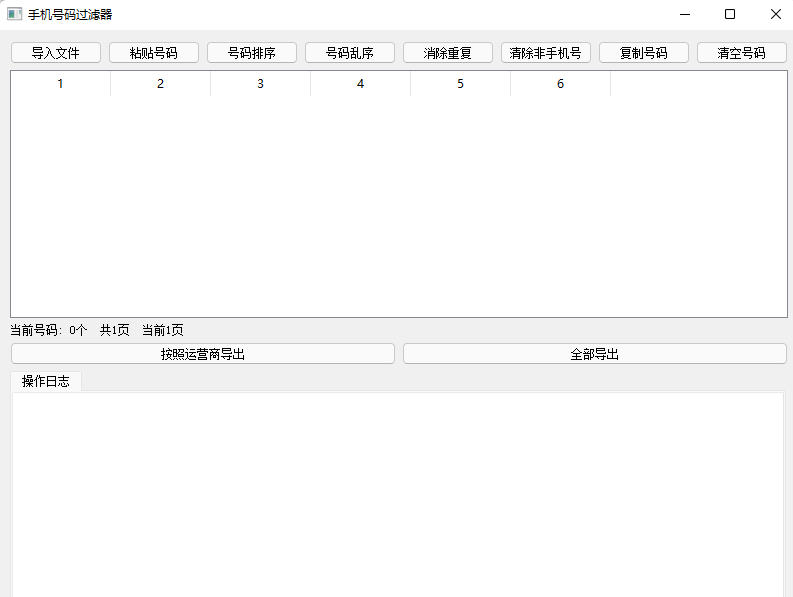Click inside the operation log text area
The width and height of the screenshot is (793, 597).
397,490
